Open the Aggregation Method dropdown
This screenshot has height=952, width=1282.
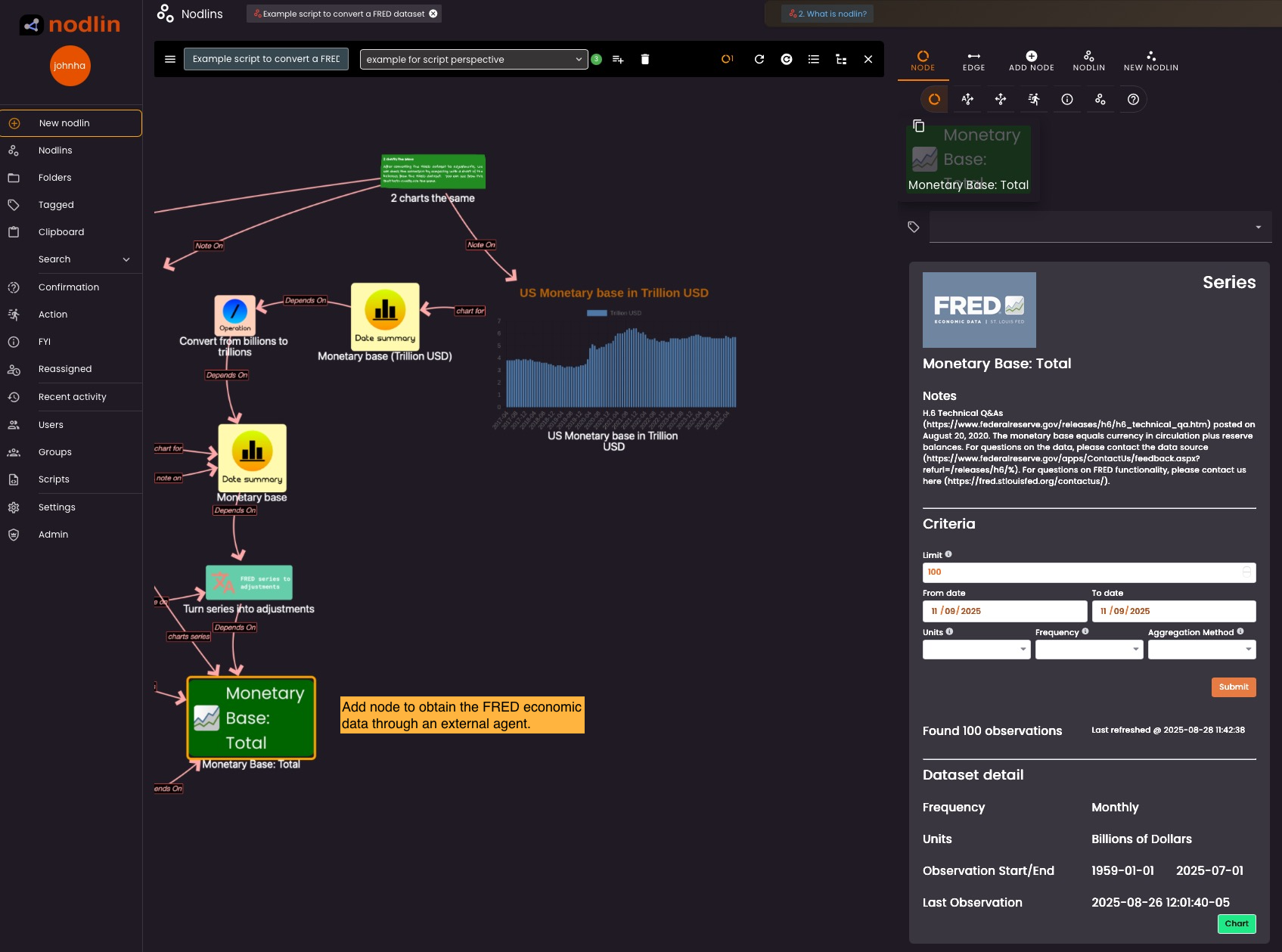(1201, 650)
